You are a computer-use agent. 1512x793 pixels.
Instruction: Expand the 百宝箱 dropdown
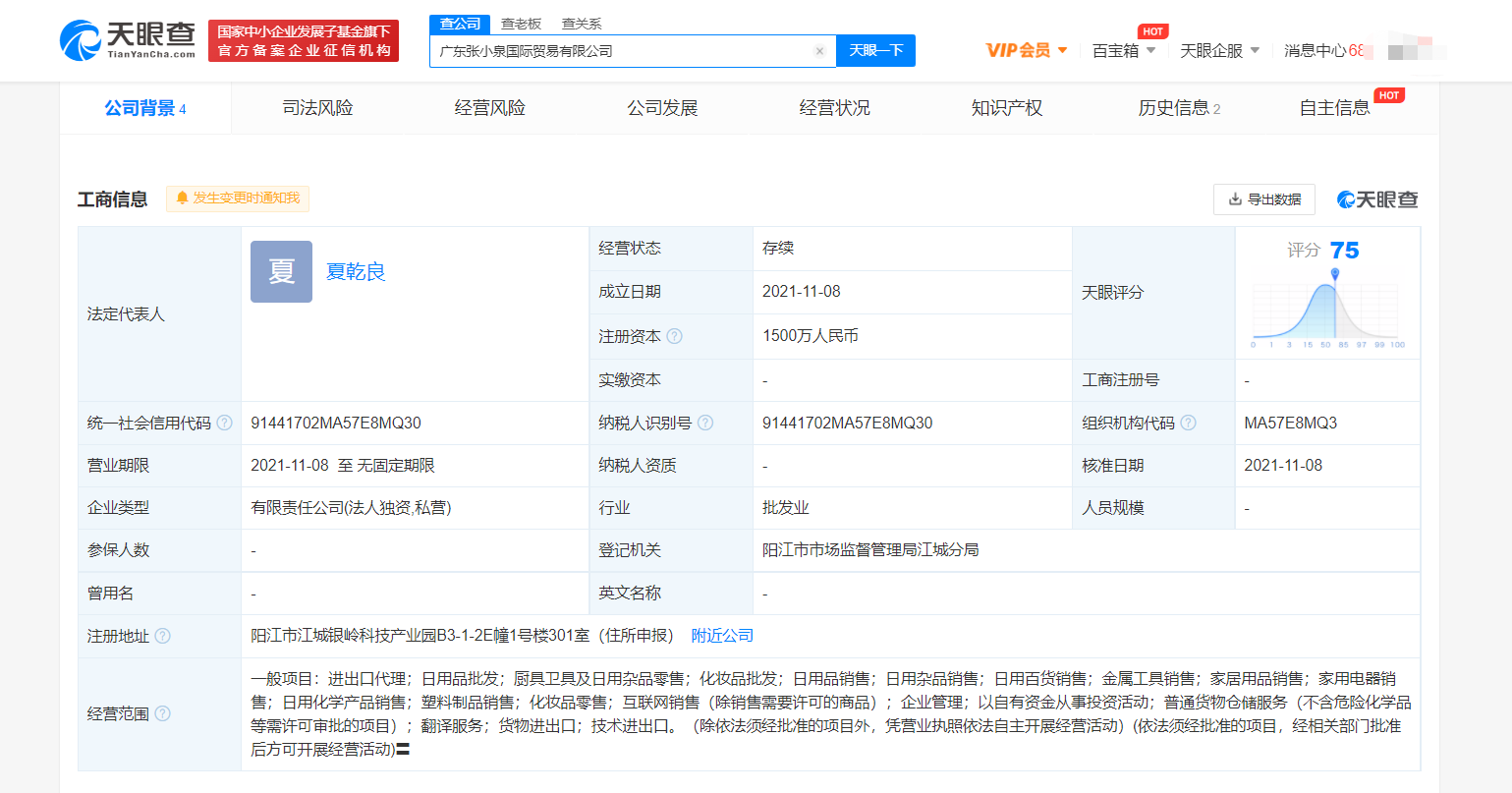(1124, 50)
